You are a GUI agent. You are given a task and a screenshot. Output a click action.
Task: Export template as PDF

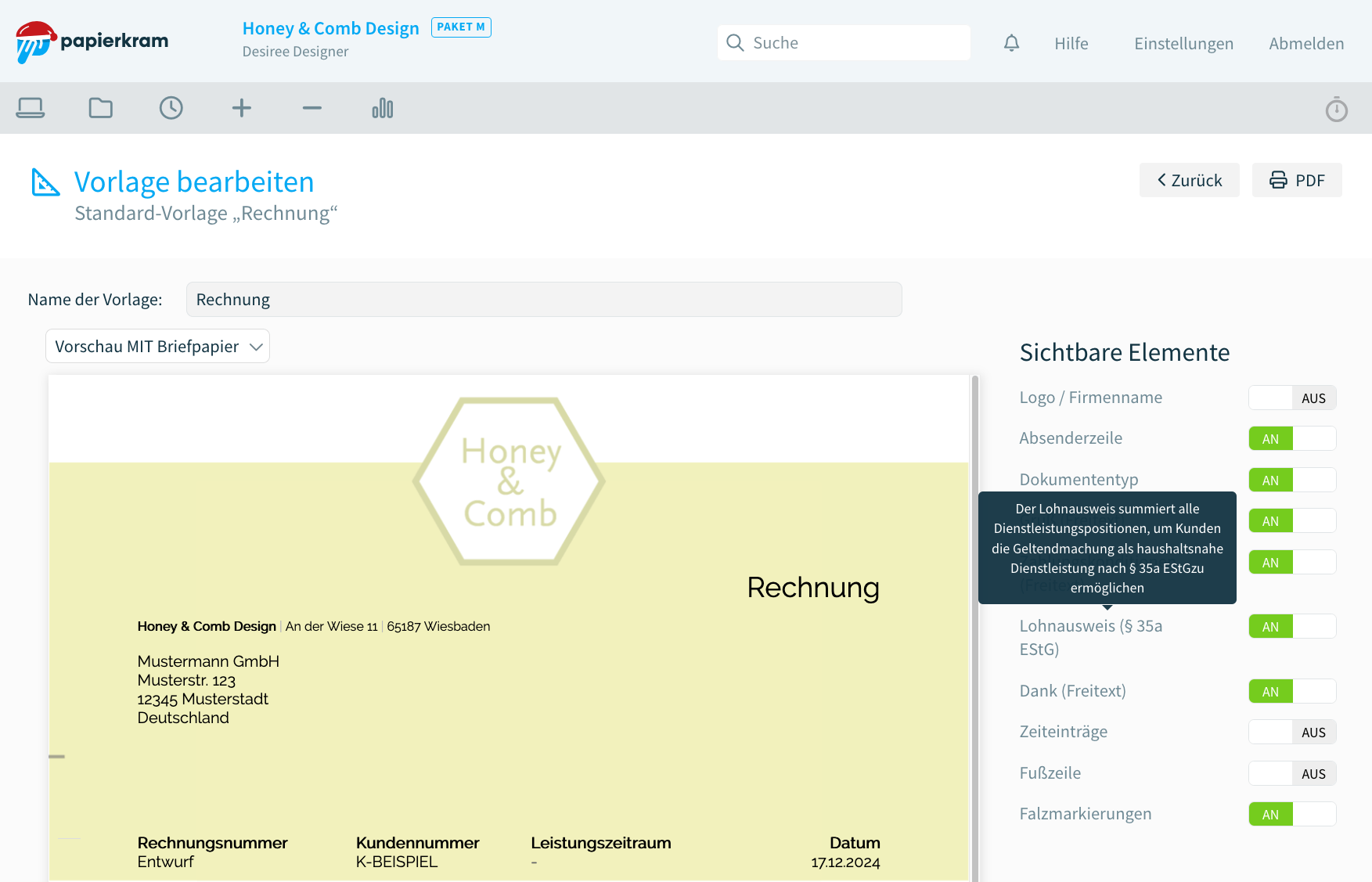tap(1297, 180)
